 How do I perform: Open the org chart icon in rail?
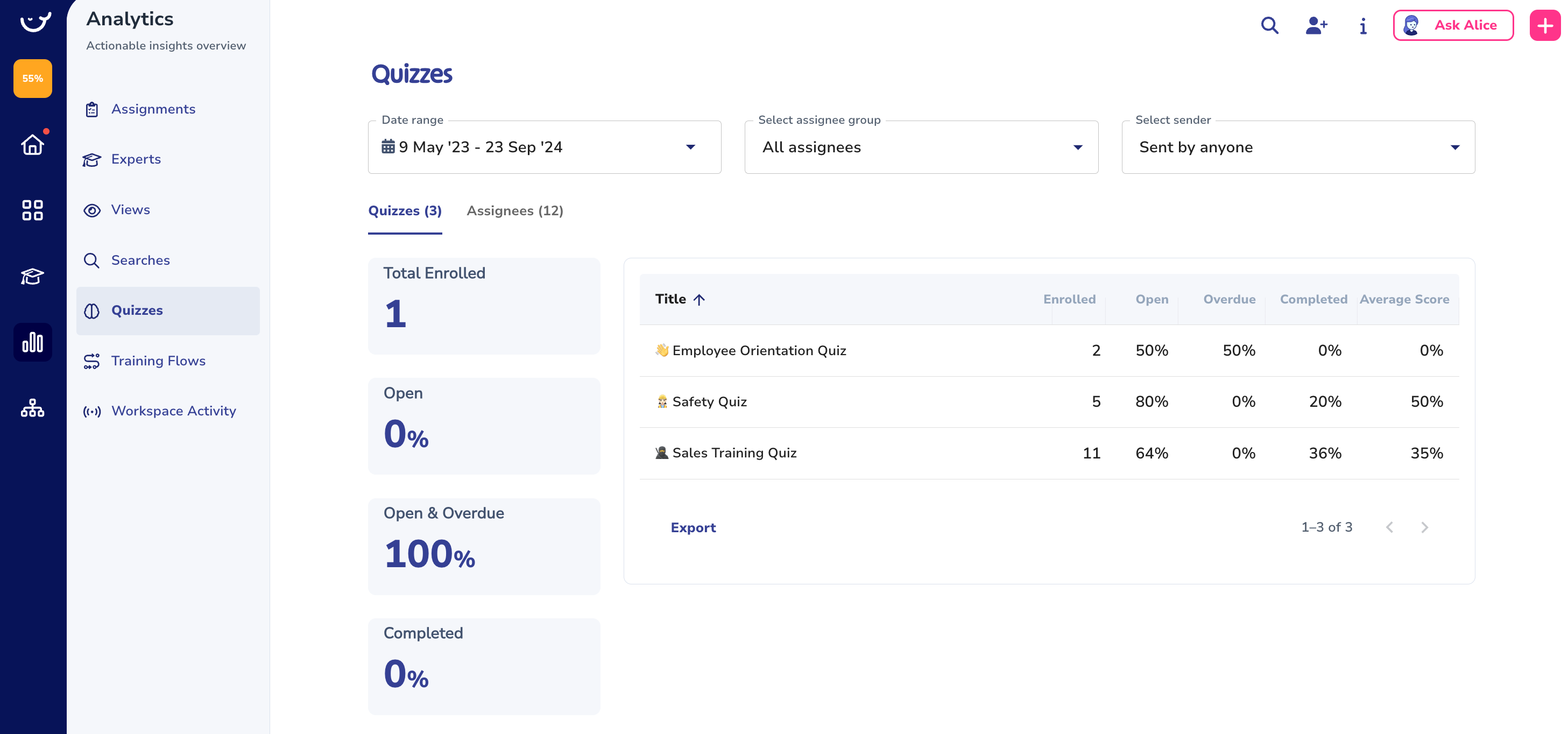coord(32,408)
